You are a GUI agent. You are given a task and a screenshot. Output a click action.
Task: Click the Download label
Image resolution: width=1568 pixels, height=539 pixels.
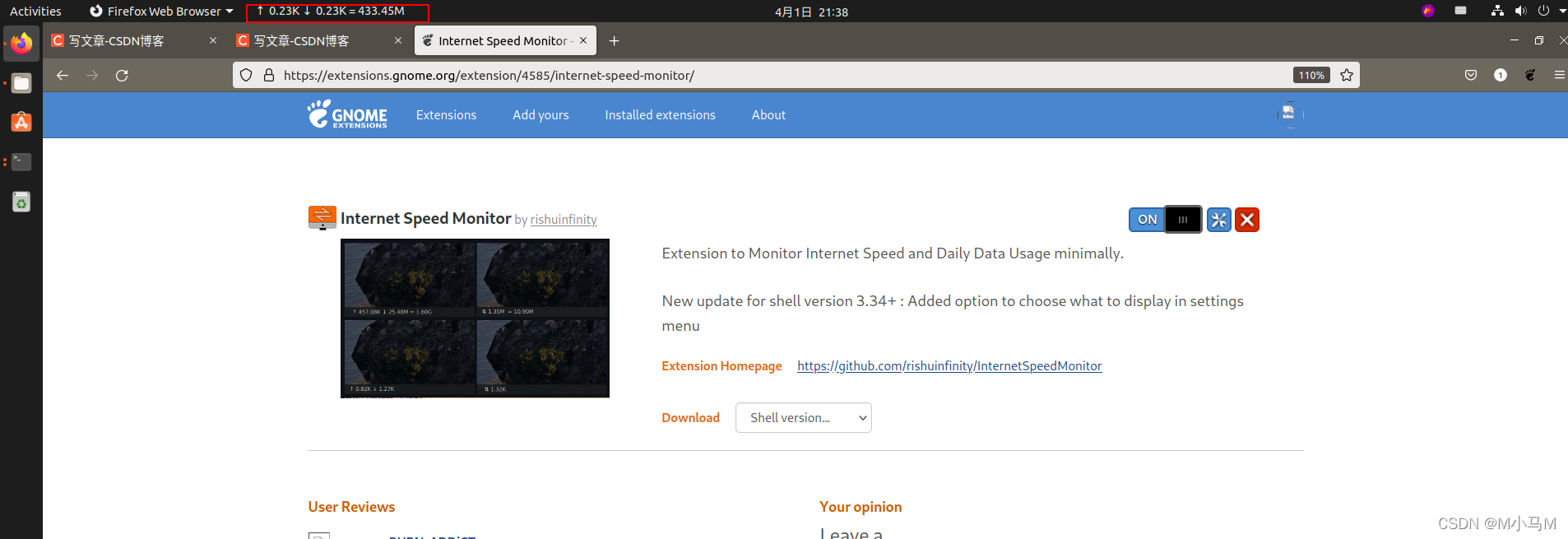[690, 418]
